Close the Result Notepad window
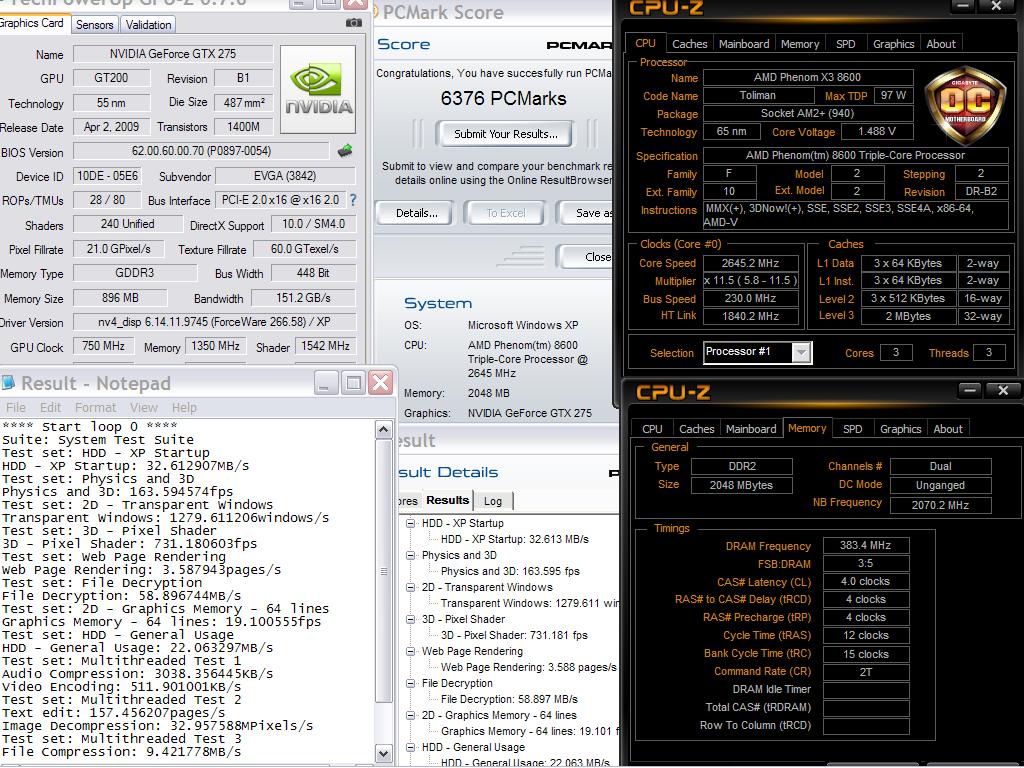This screenshot has width=1024, height=768. (380, 383)
